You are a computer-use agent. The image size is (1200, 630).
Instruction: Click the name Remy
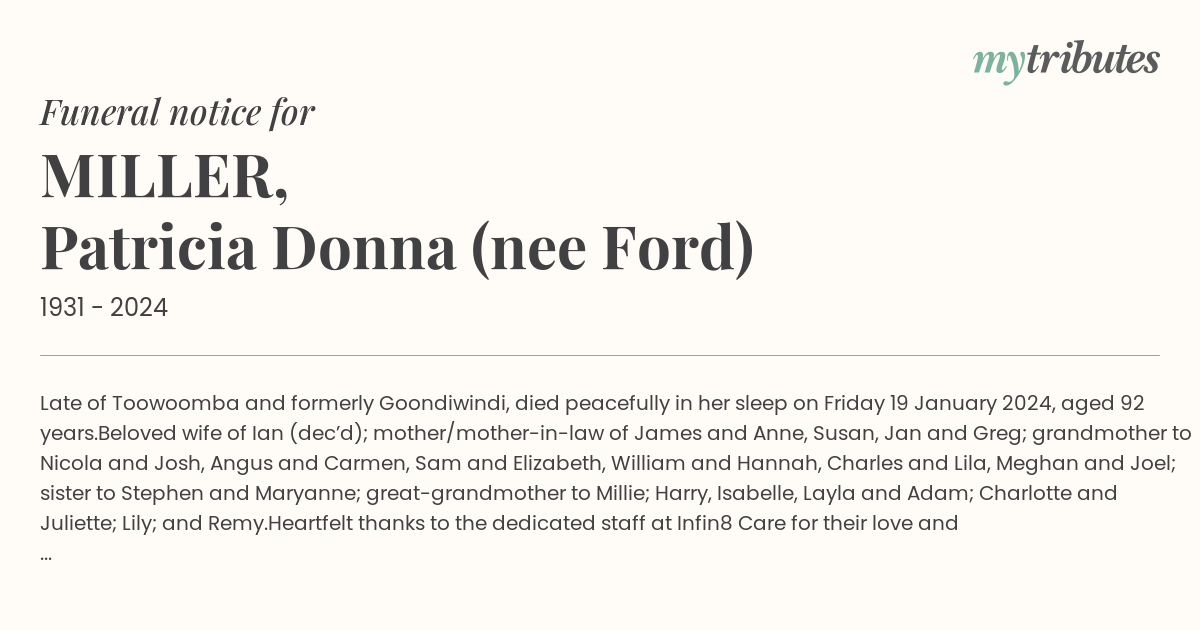(x=241, y=523)
